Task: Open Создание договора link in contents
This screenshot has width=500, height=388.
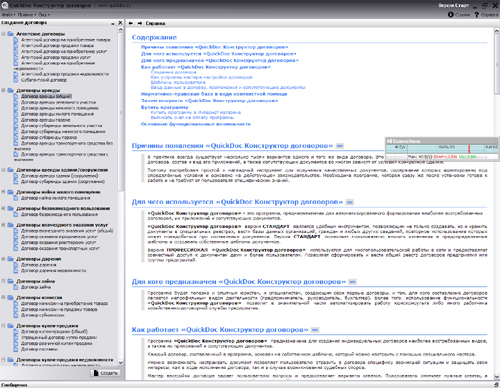Action: point(173,72)
